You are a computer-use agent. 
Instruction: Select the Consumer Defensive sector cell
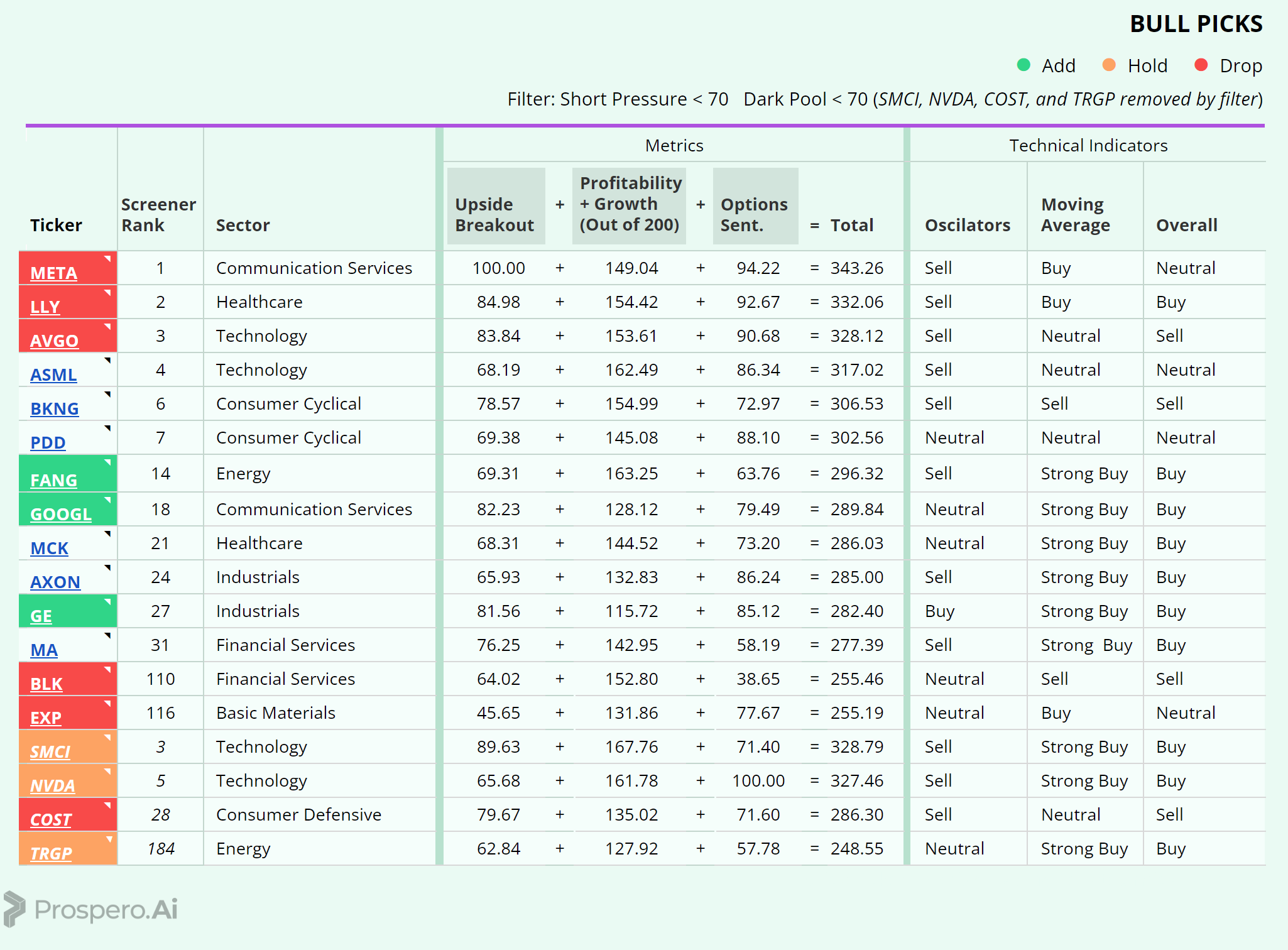pyautogui.click(x=298, y=815)
